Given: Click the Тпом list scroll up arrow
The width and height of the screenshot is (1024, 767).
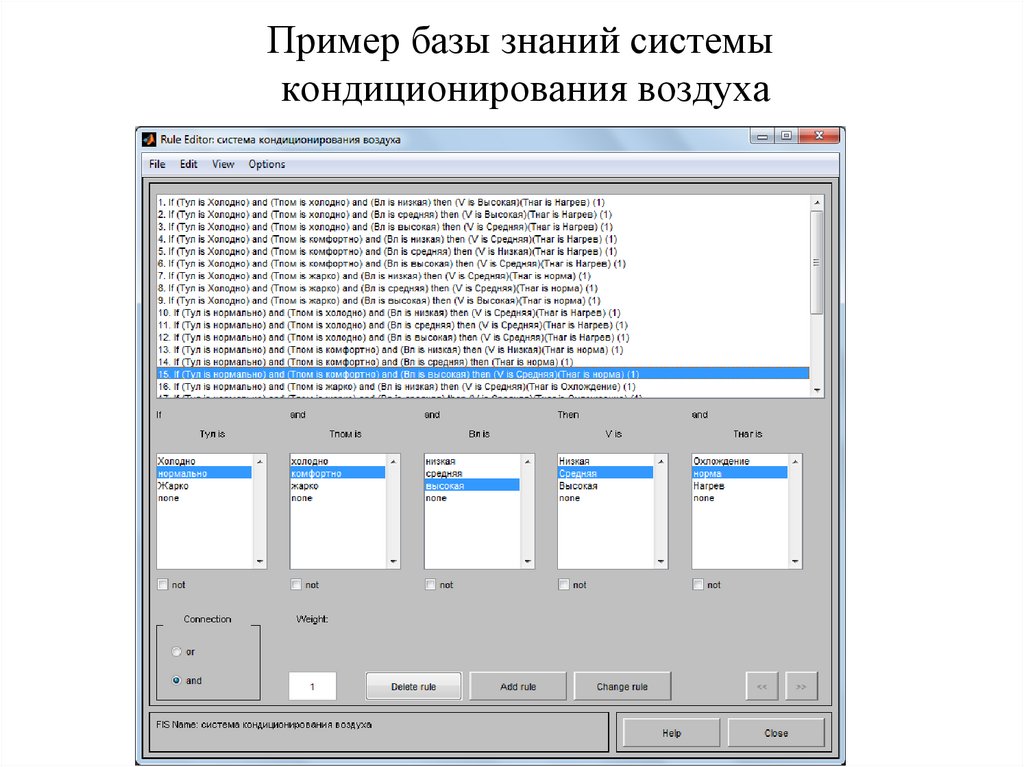Looking at the screenshot, I should (x=393, y=461).
